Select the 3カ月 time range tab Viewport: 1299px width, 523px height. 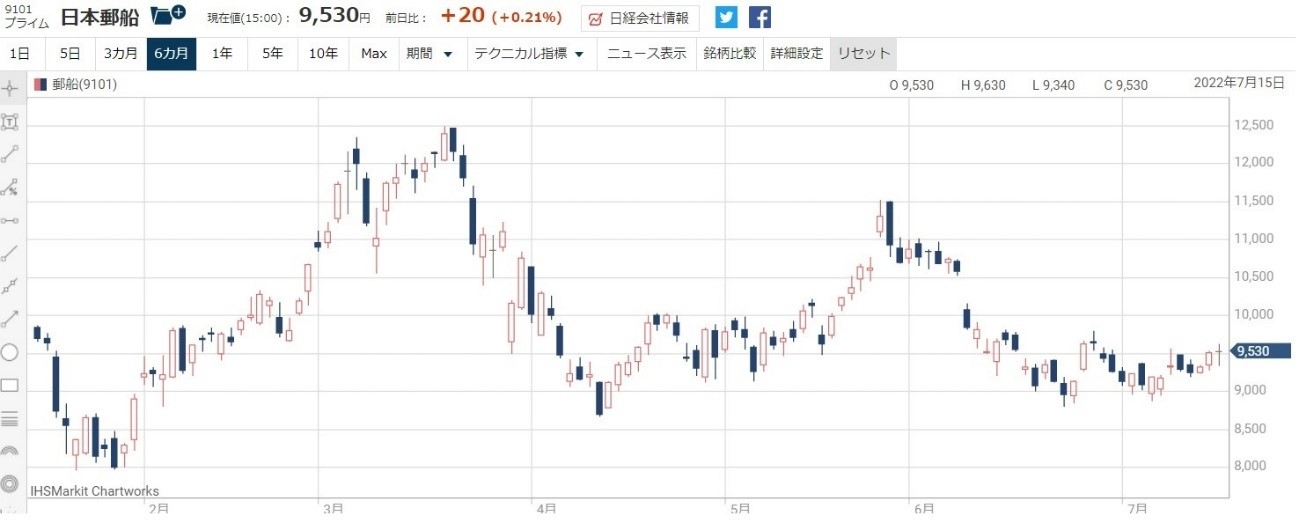click(121, 54)
